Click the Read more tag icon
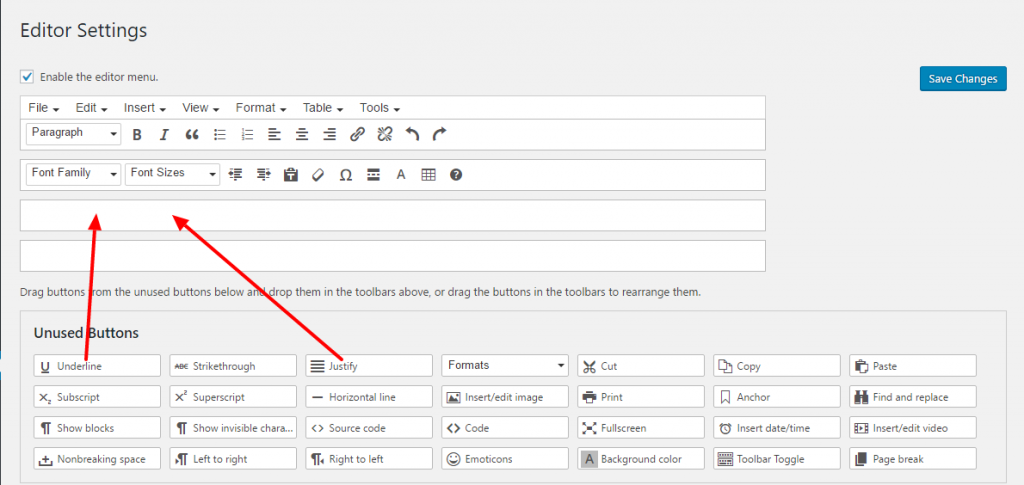Image resolution: width=1024 pixels, height=485 pixels. click(374, 175)
